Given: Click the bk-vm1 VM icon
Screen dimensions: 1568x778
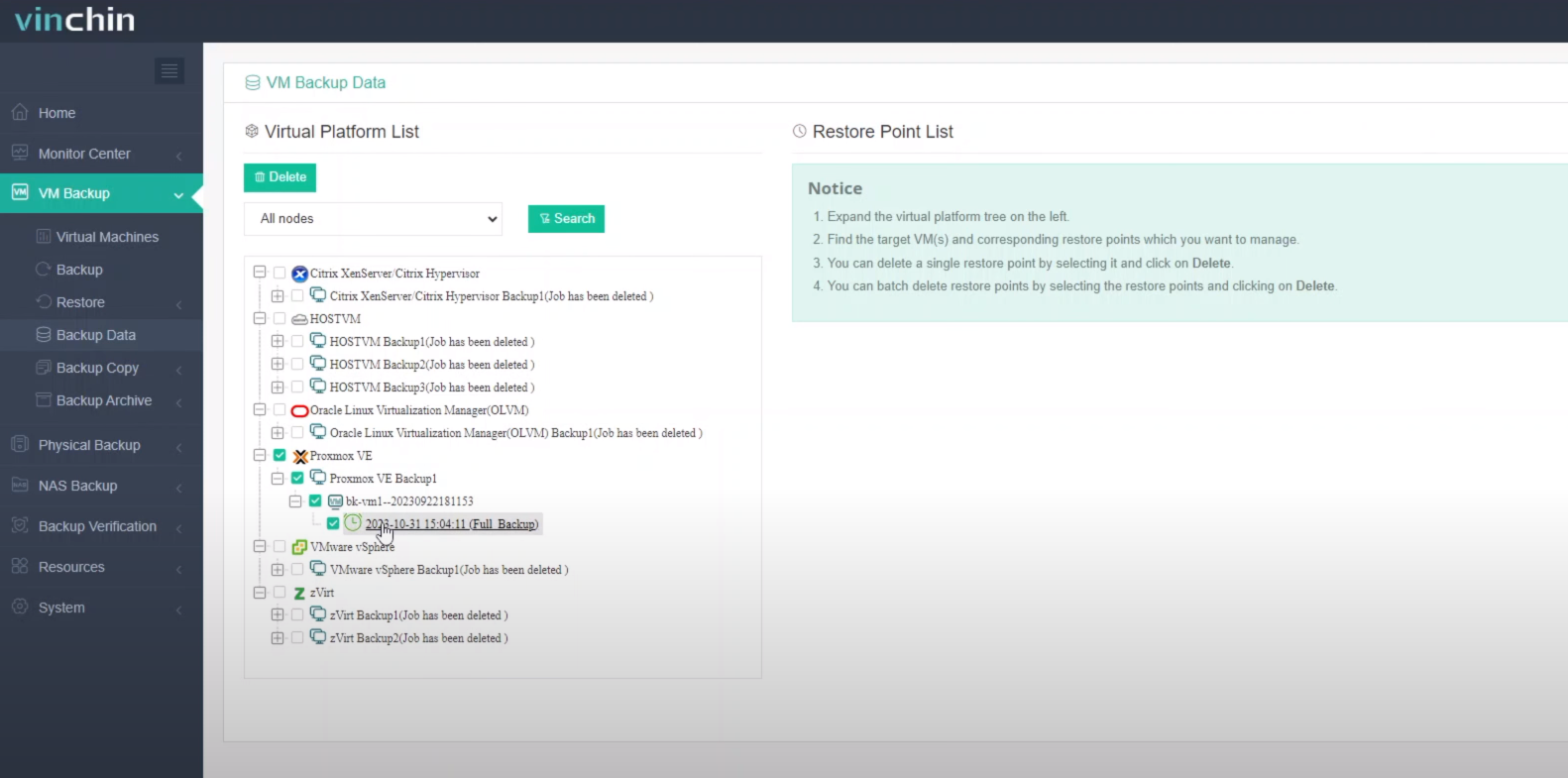Looking at the screenshot, I should coord(335,501).
